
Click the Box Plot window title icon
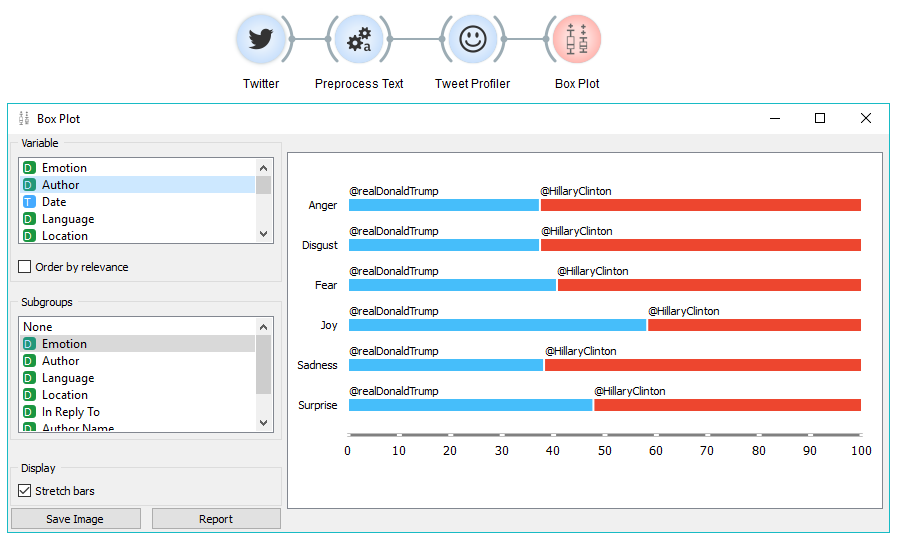(24, 118)
